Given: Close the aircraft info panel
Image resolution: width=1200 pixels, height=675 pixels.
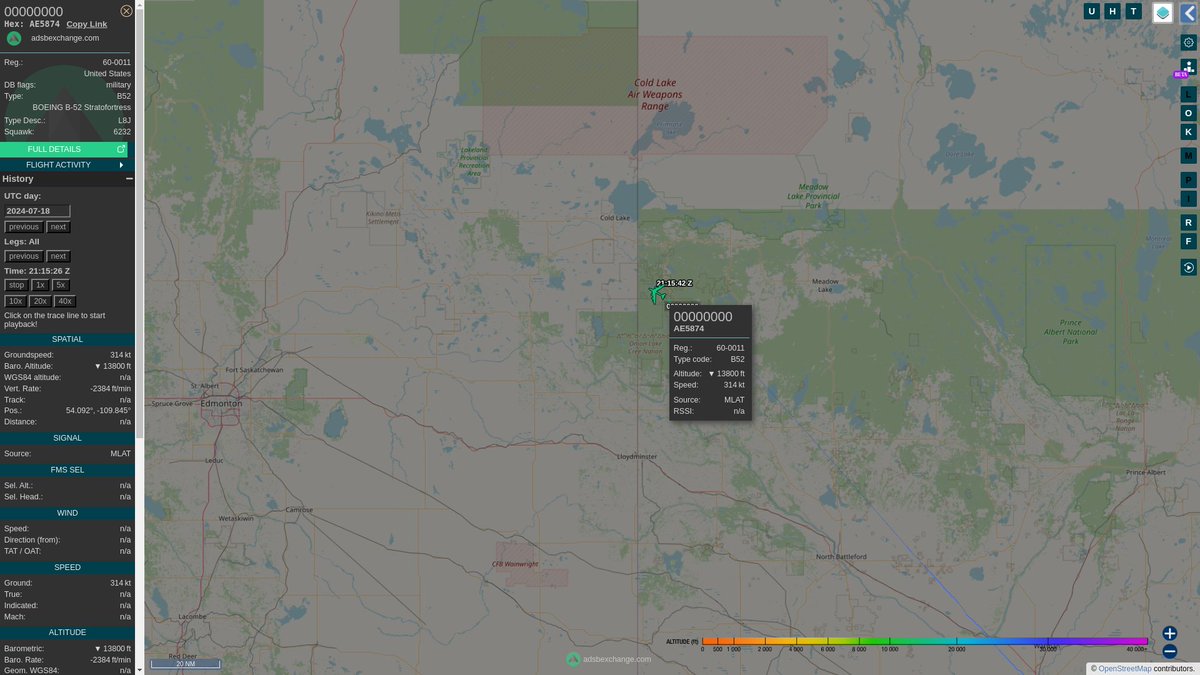Looking at the screenshot, I should 126,10.
